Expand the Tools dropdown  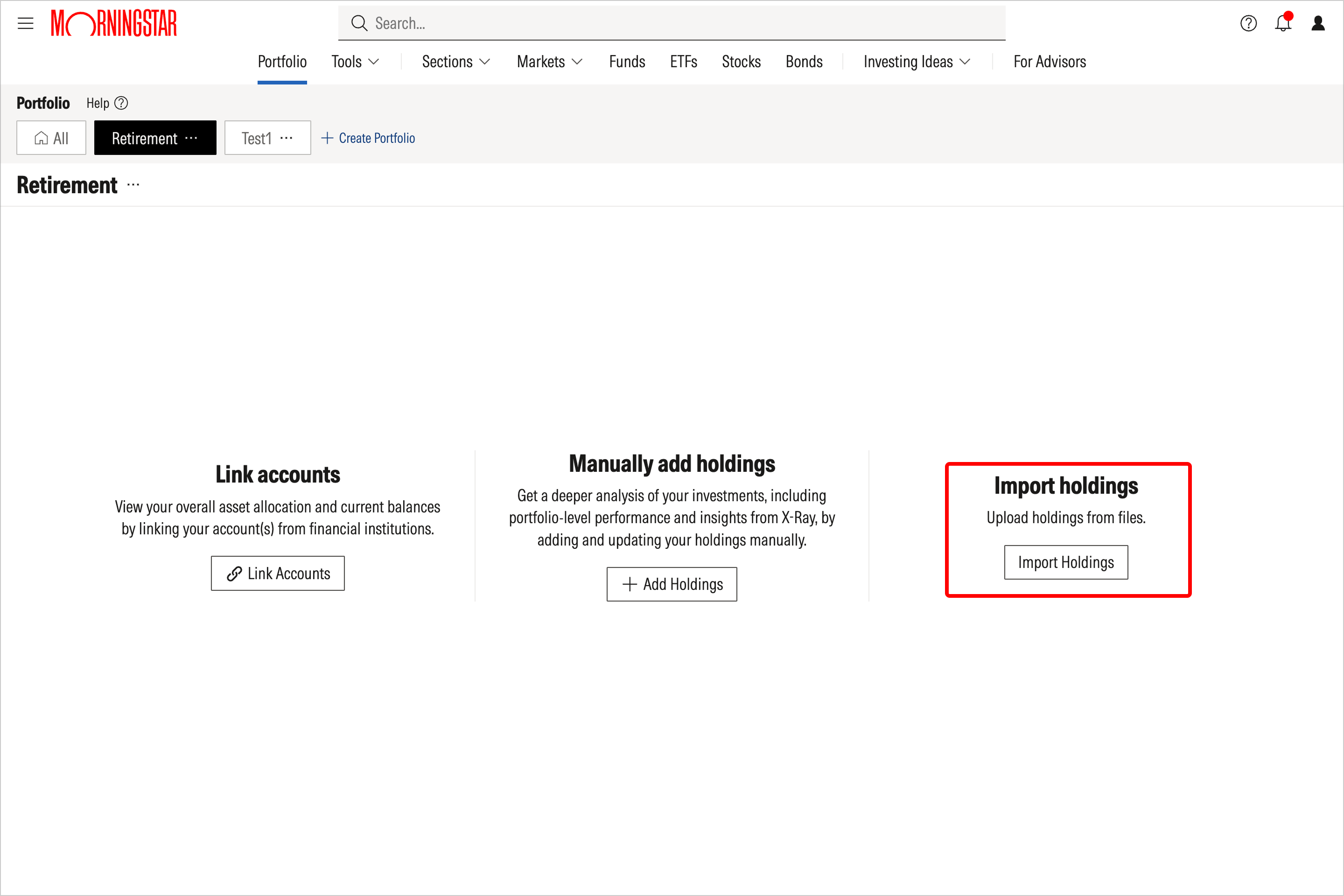(x=356, y=62)
